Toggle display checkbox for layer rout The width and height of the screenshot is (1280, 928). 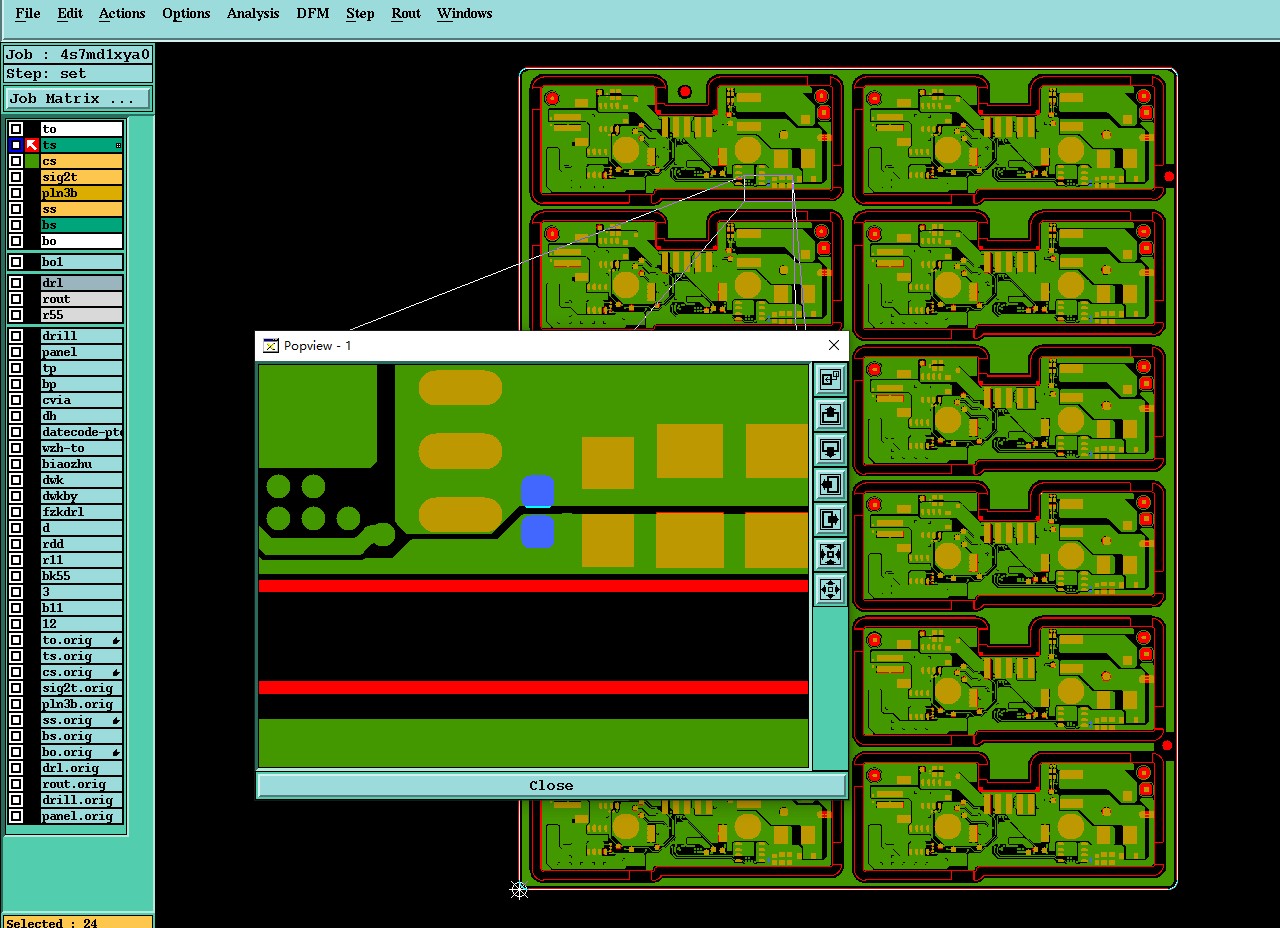tap(16, 299)
